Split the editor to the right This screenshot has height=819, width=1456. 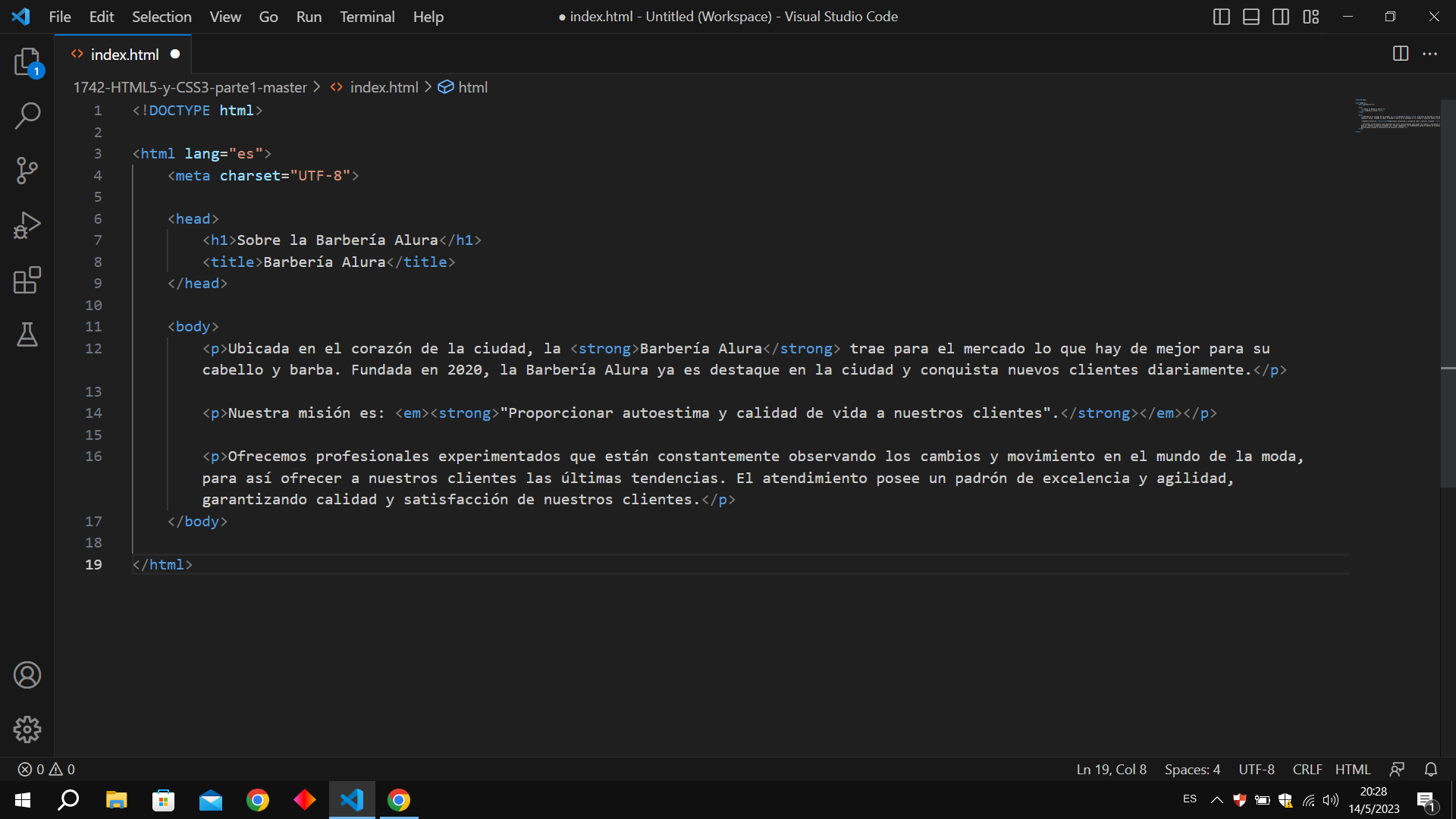1401,54
